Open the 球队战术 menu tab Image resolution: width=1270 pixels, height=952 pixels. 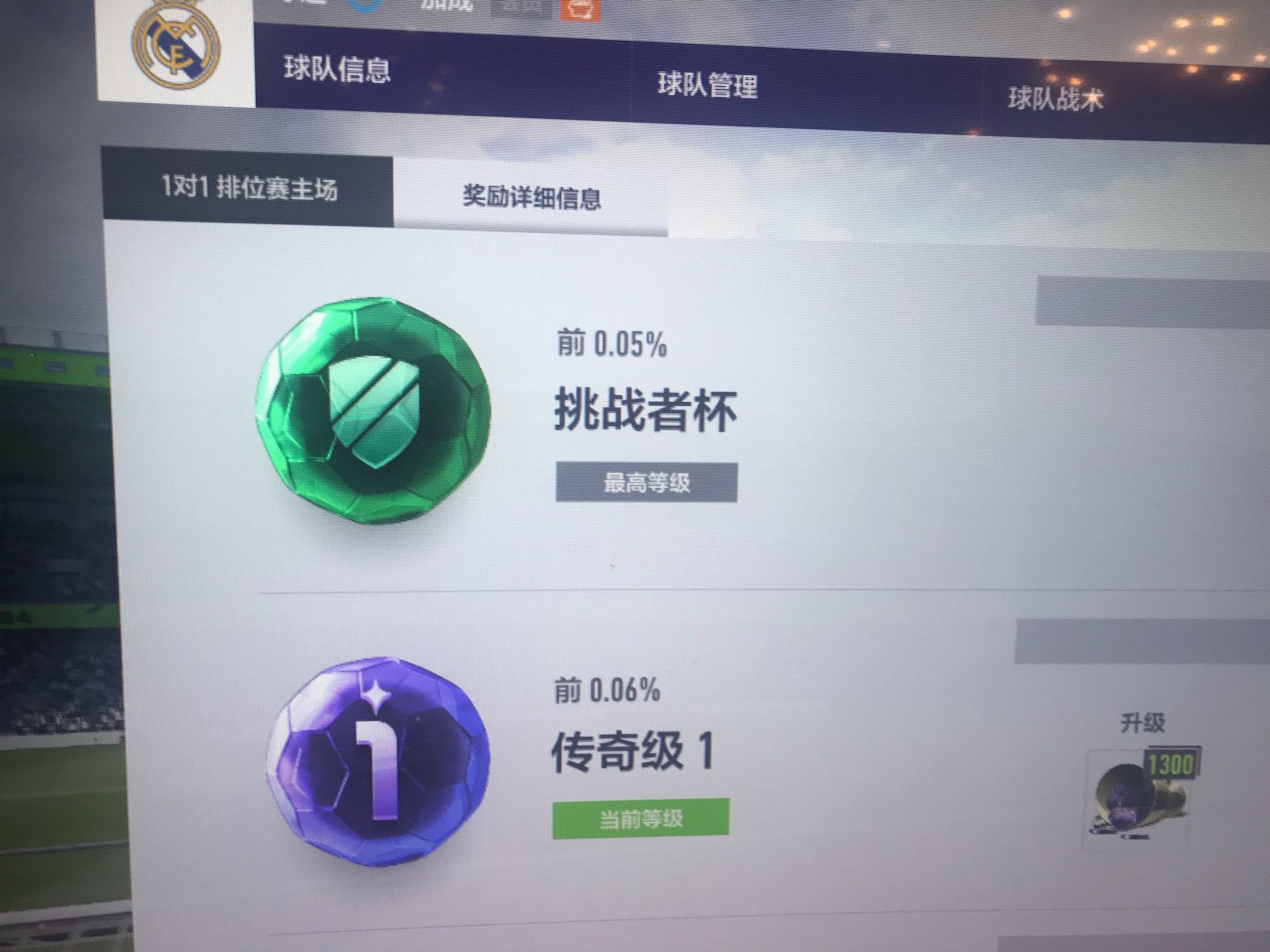click(x=1056, y=99)
